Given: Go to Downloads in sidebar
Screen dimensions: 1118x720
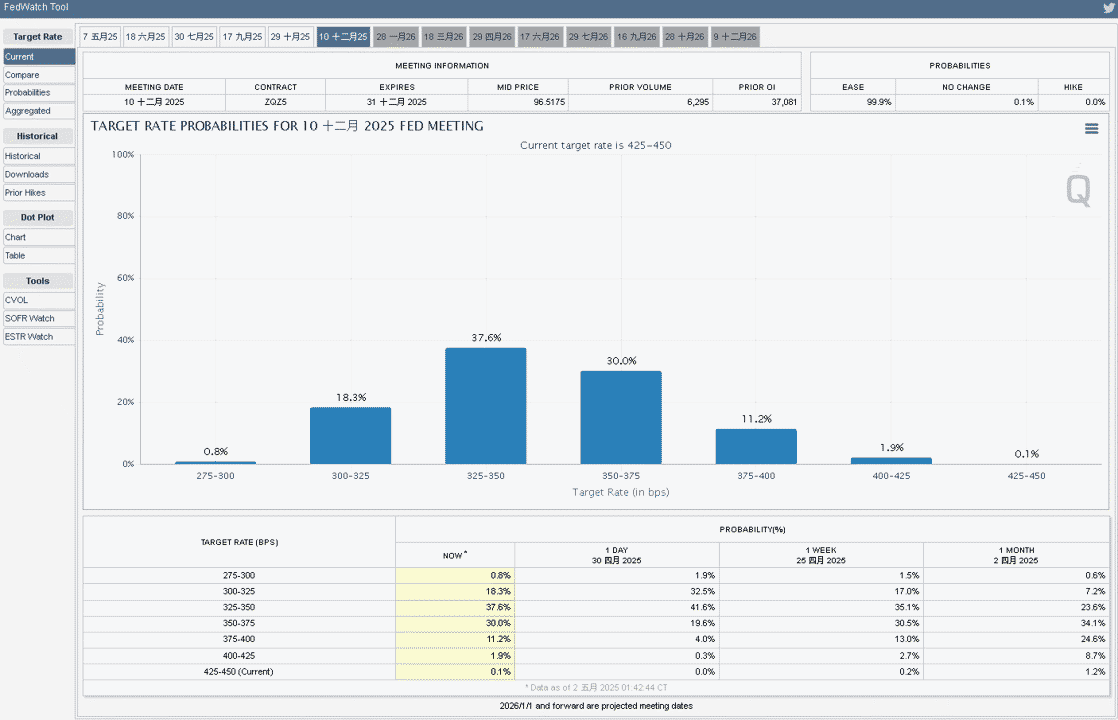Looking at the screenshot, I should point(39,175).
